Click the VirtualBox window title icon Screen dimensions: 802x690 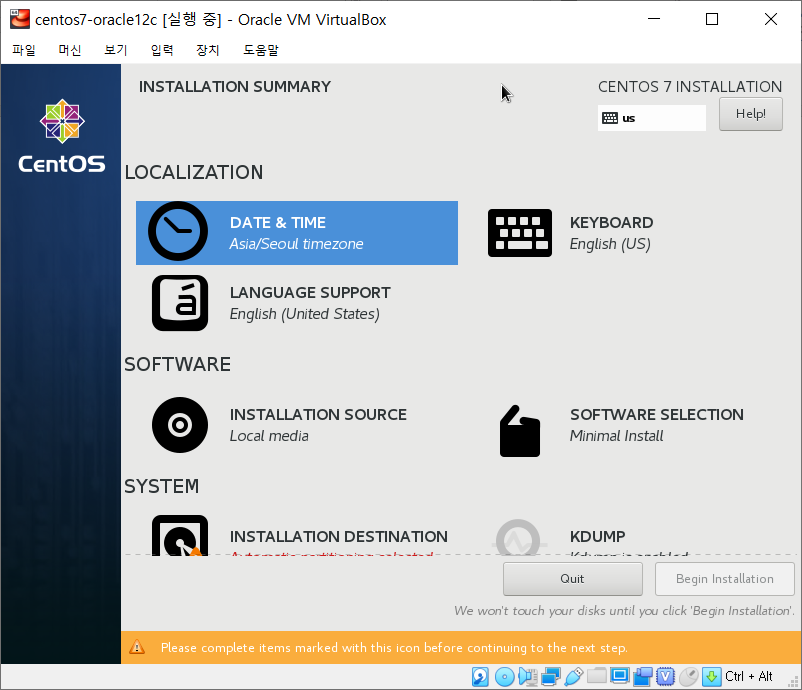tap(20, 19)
